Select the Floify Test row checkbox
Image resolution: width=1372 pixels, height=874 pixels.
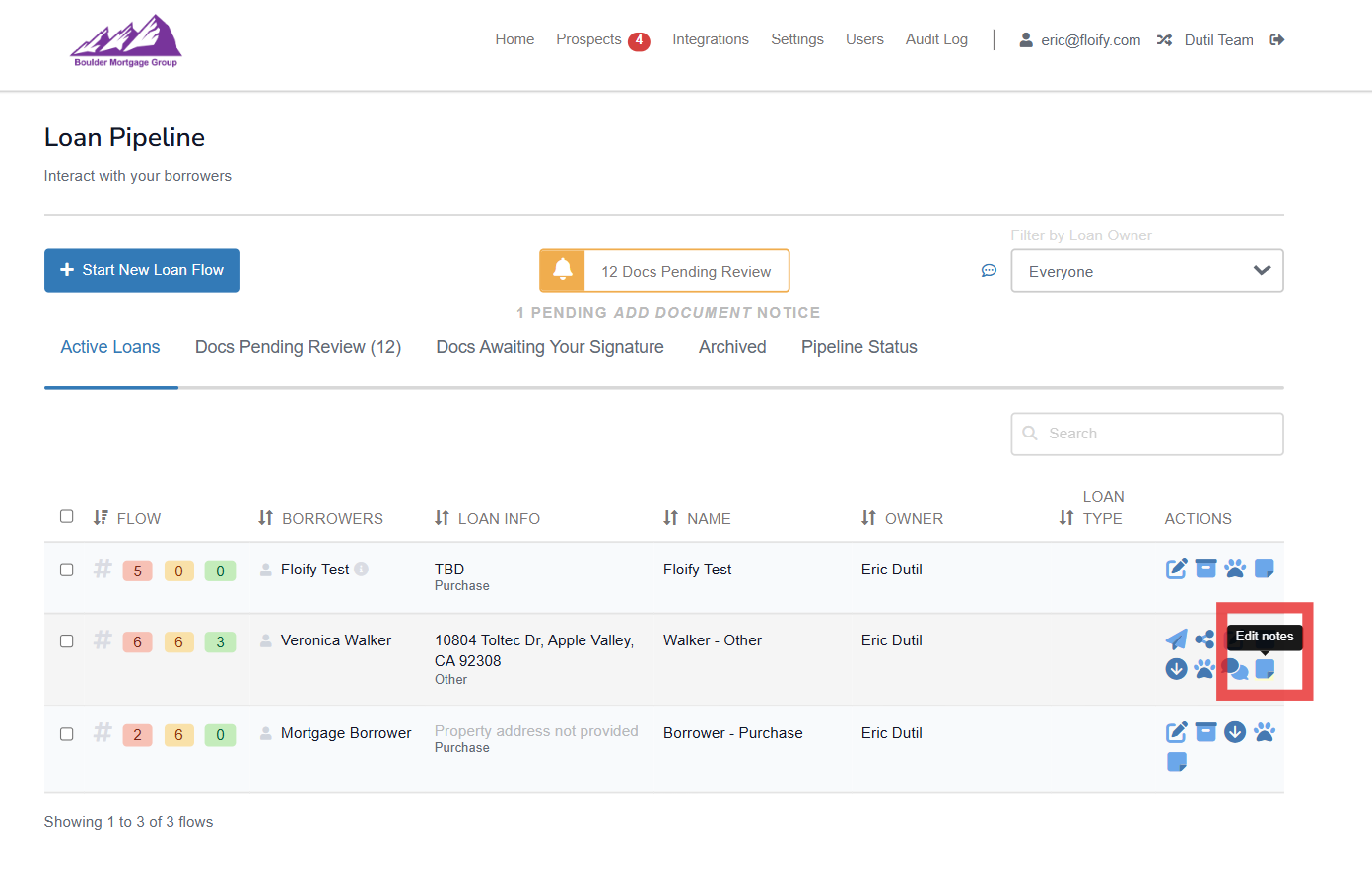click(x=67, y=570)
